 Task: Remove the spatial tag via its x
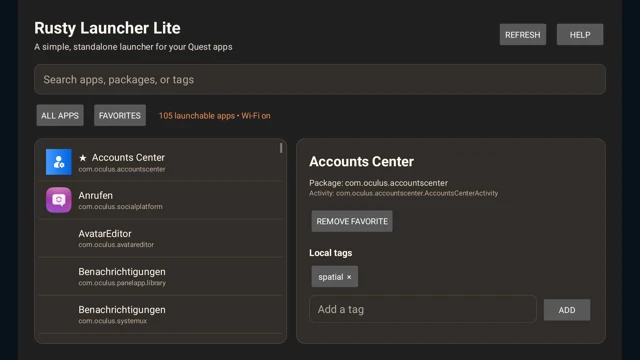click(x=349, y=277)
